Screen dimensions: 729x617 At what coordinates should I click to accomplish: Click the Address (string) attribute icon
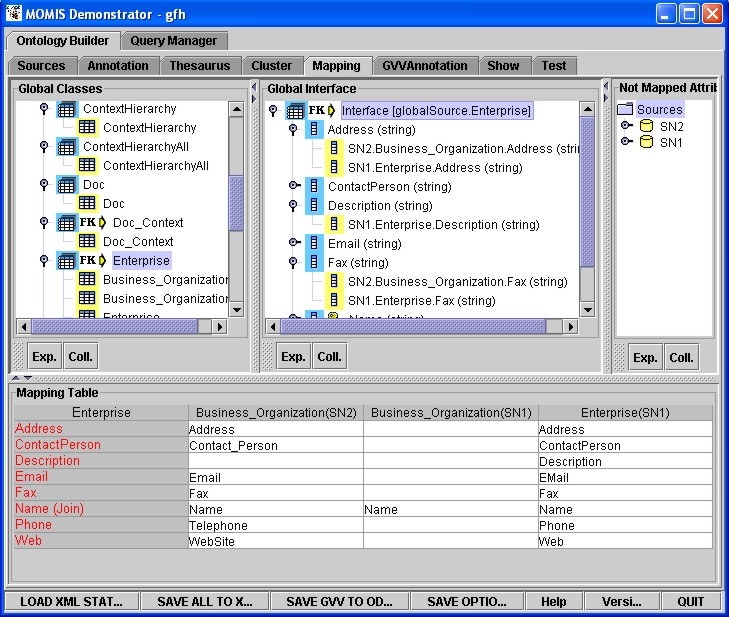[314, 129]
